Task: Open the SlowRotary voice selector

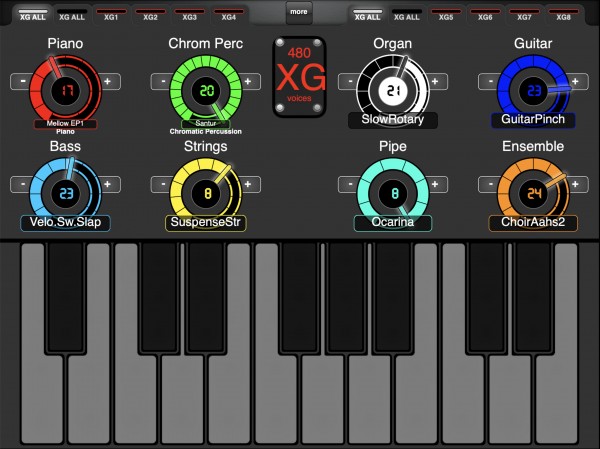Action: click(393, 120)
